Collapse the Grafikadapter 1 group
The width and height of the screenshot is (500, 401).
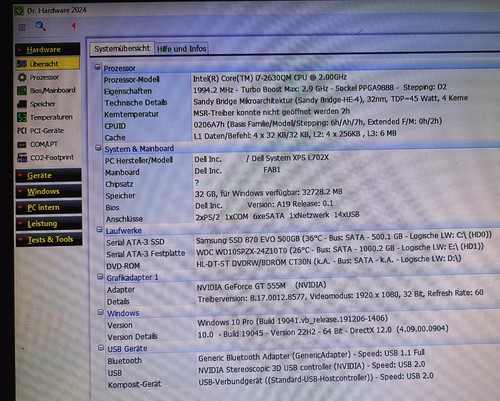point(100,276)
